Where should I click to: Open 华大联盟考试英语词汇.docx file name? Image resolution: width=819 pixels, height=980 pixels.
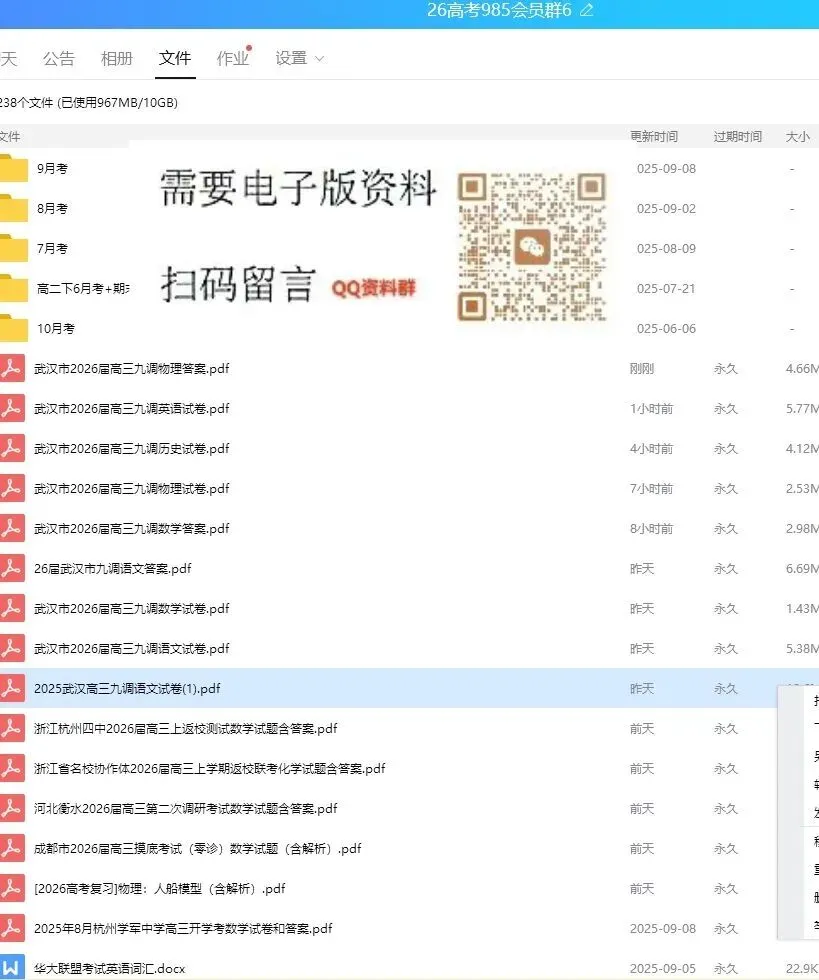pos(109,969)
